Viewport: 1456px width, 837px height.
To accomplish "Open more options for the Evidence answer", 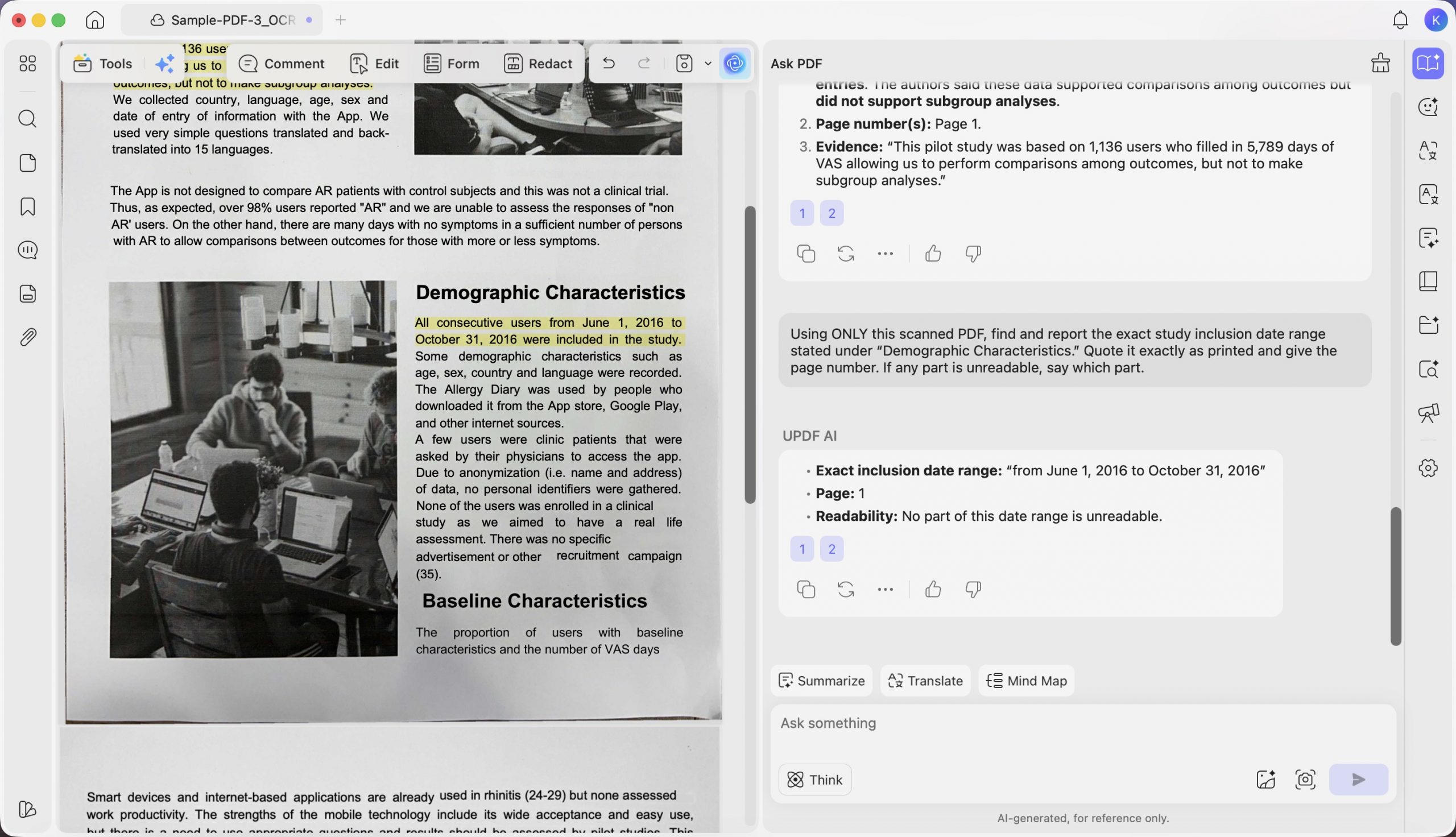I will pyautogui.click(x=885, y=254).
